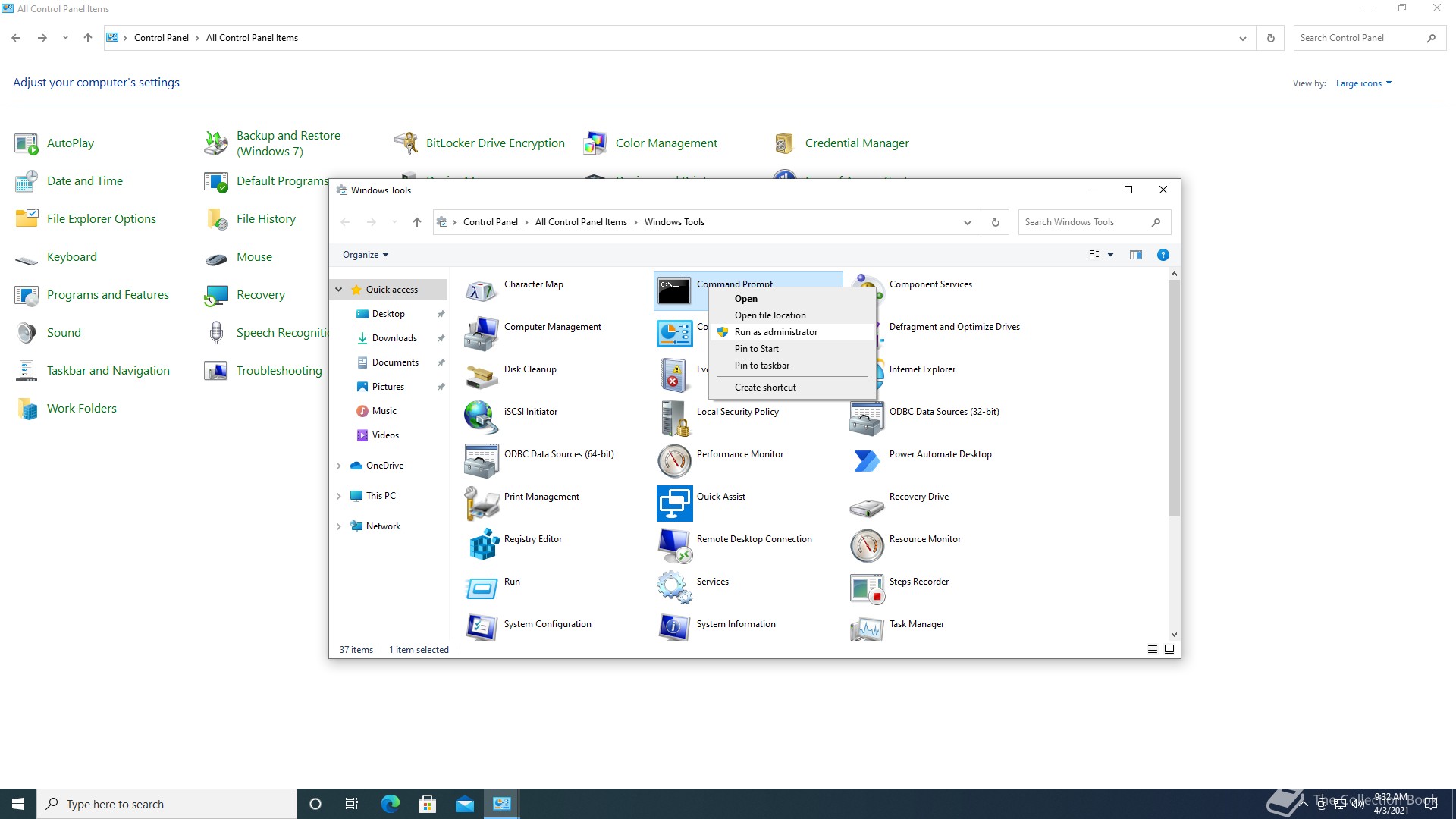Open Print Management icon
Viewport: 1456px width, 819px height.
(x=482, y=503)
